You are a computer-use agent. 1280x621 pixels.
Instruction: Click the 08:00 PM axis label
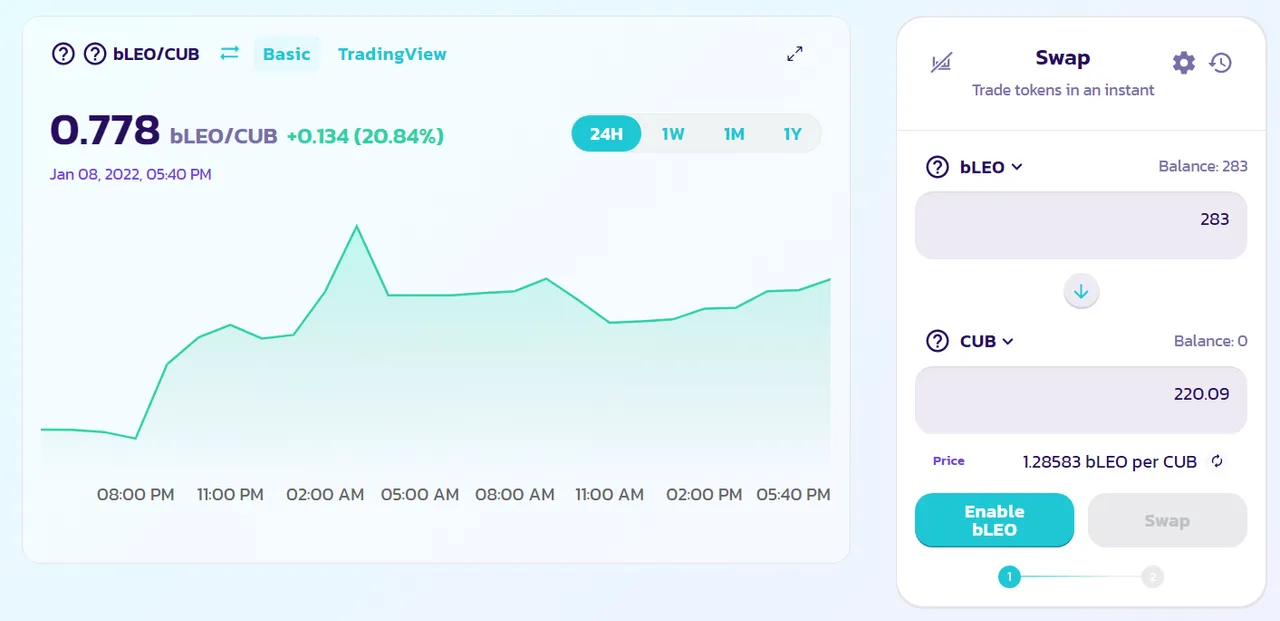pos(135,494)
